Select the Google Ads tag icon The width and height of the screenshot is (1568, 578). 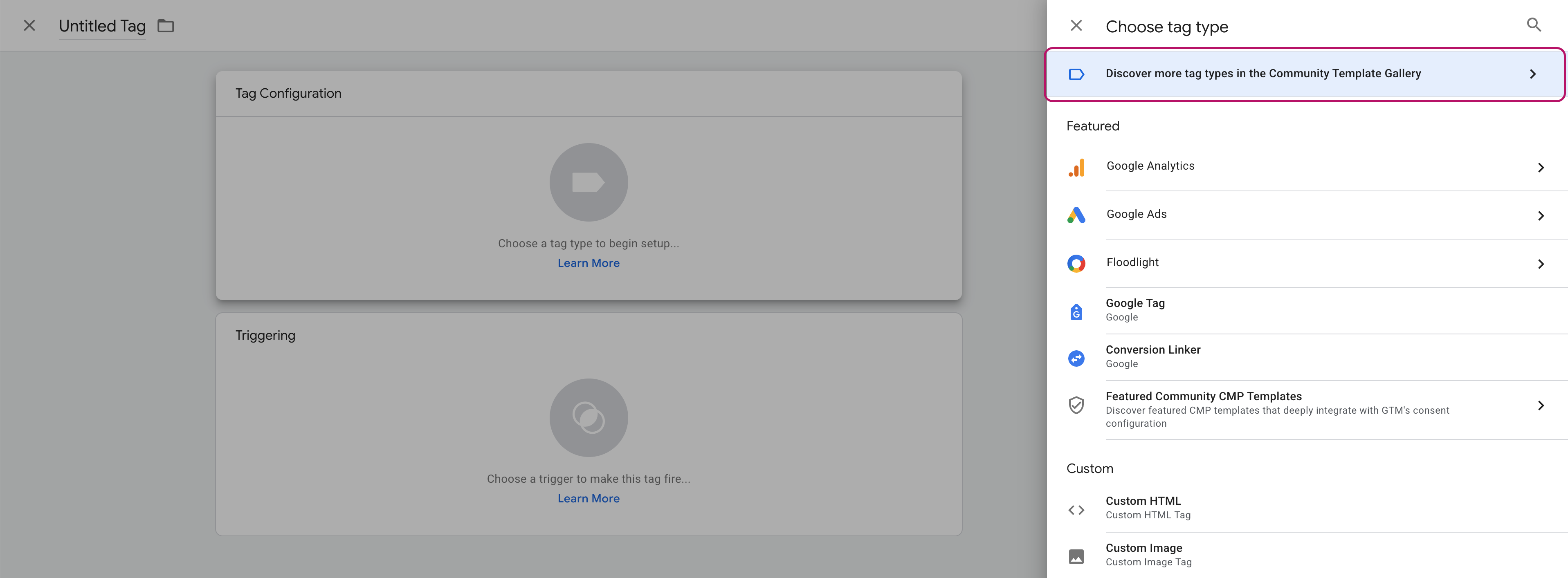[x=1076, y=215]
